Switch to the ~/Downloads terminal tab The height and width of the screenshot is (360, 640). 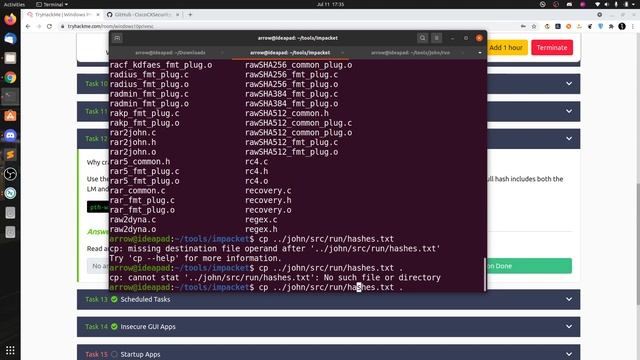point(170,53)
